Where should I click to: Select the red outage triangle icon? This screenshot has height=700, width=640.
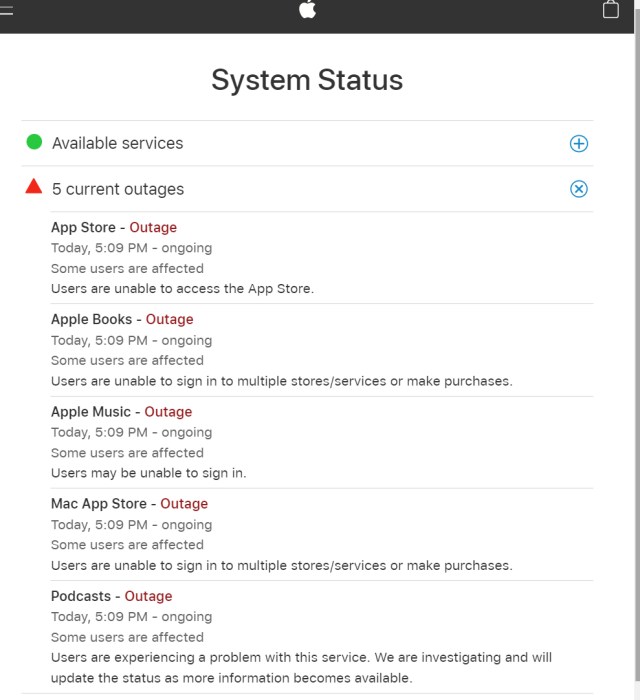coord(33,187)
